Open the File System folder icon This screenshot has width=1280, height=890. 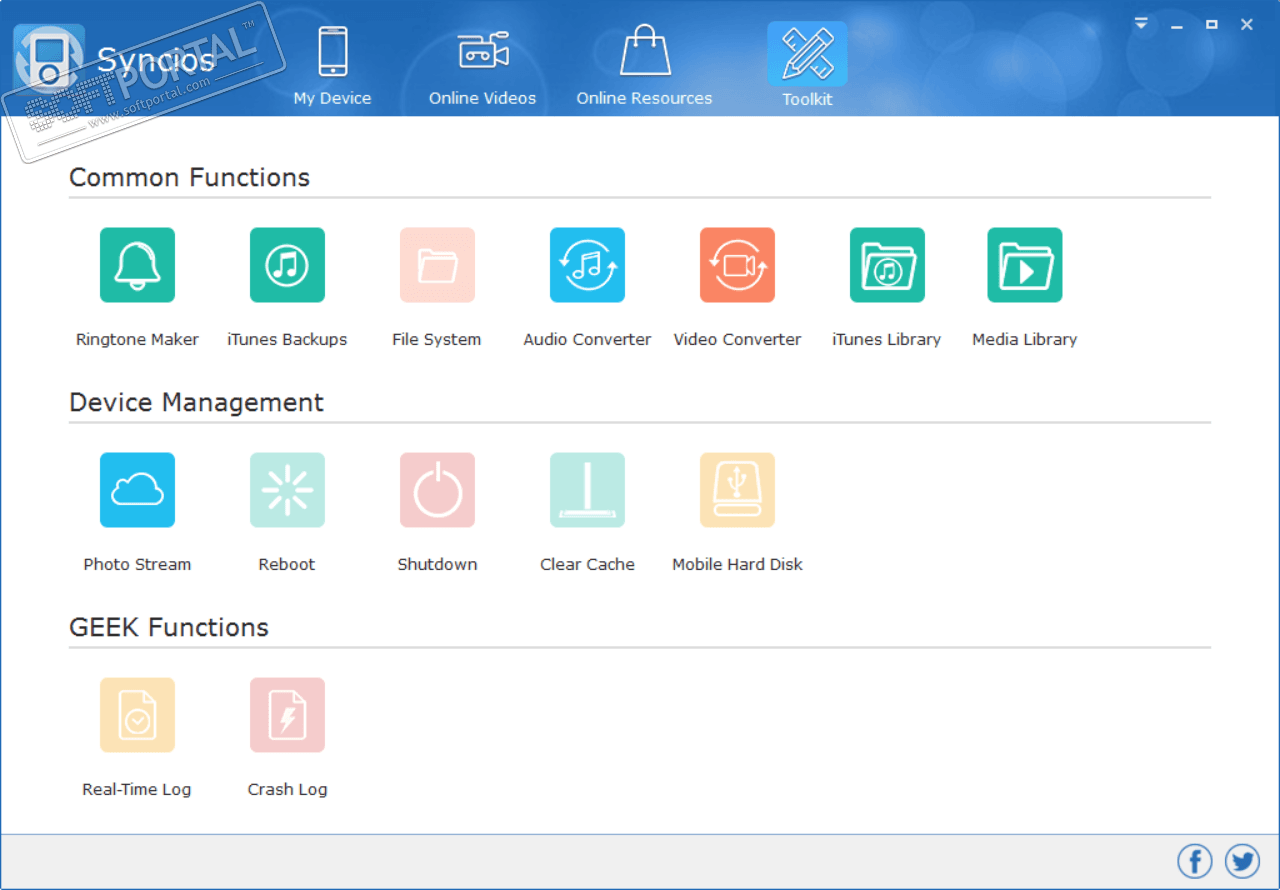(x=437, y=265)
